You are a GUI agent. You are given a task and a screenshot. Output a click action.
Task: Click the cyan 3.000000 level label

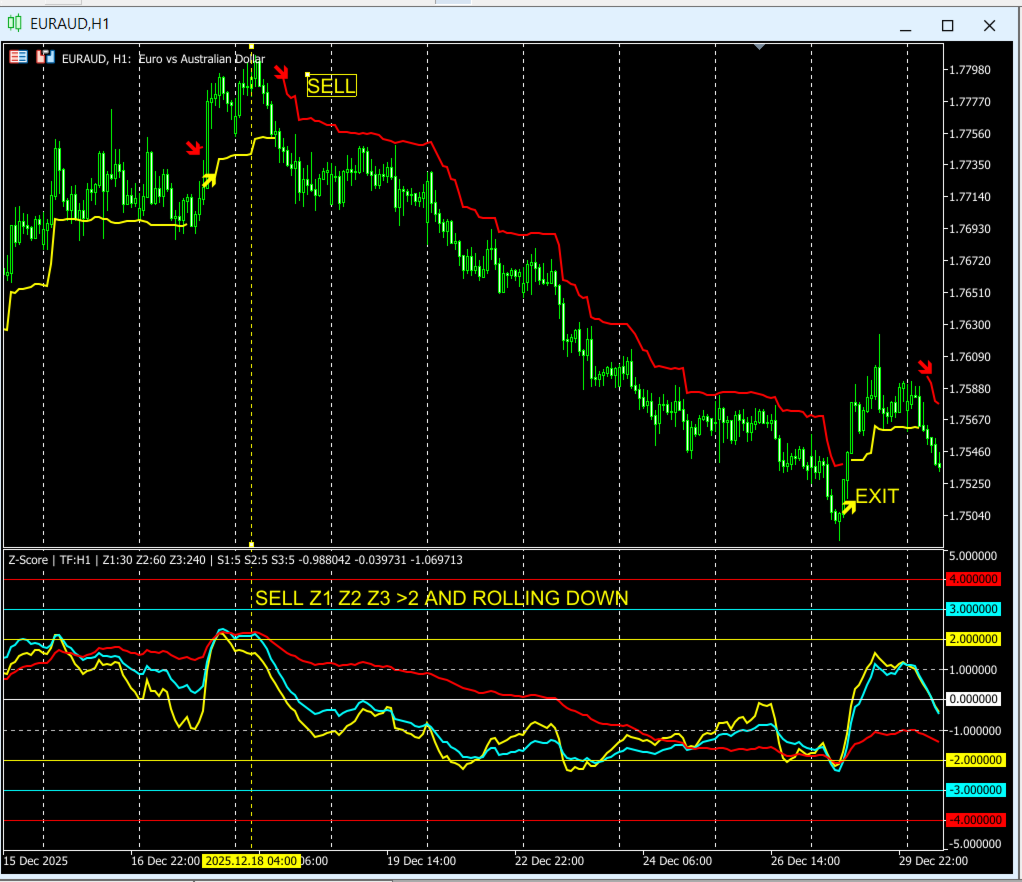(973, 610)
